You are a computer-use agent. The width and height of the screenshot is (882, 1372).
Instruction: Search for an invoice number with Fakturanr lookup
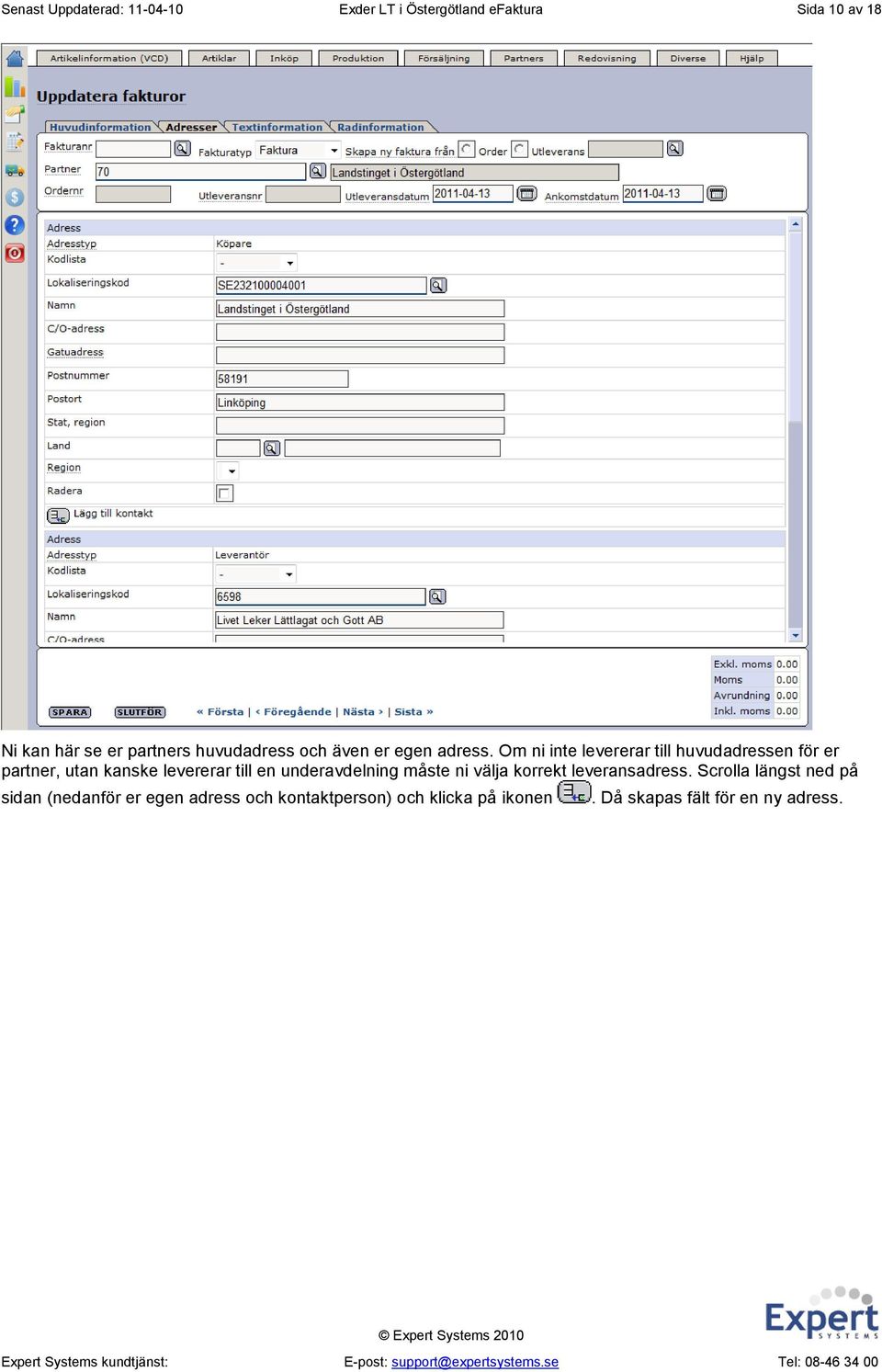182,148
